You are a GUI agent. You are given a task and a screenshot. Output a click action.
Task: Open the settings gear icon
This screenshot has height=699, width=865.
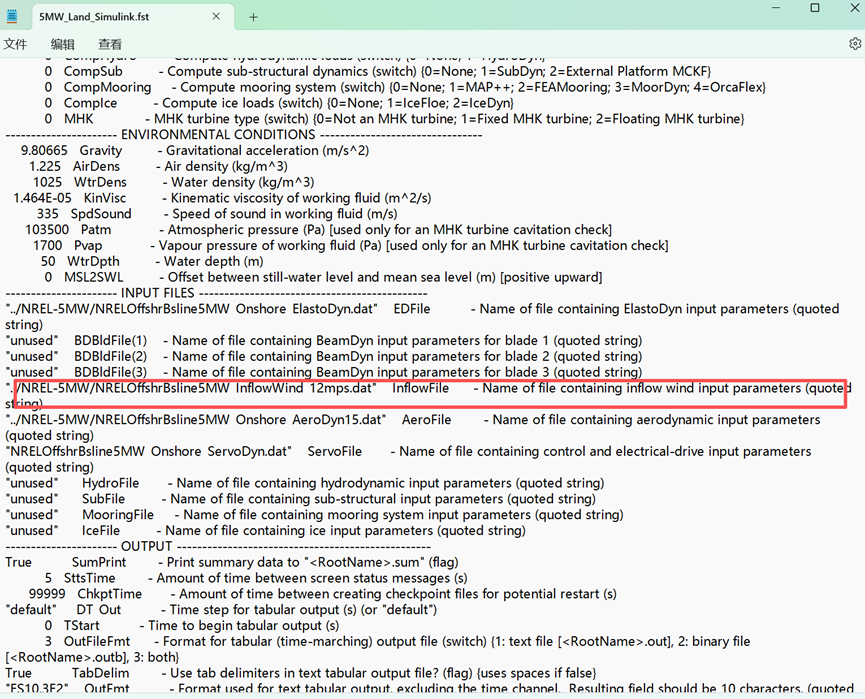point(855,43)
